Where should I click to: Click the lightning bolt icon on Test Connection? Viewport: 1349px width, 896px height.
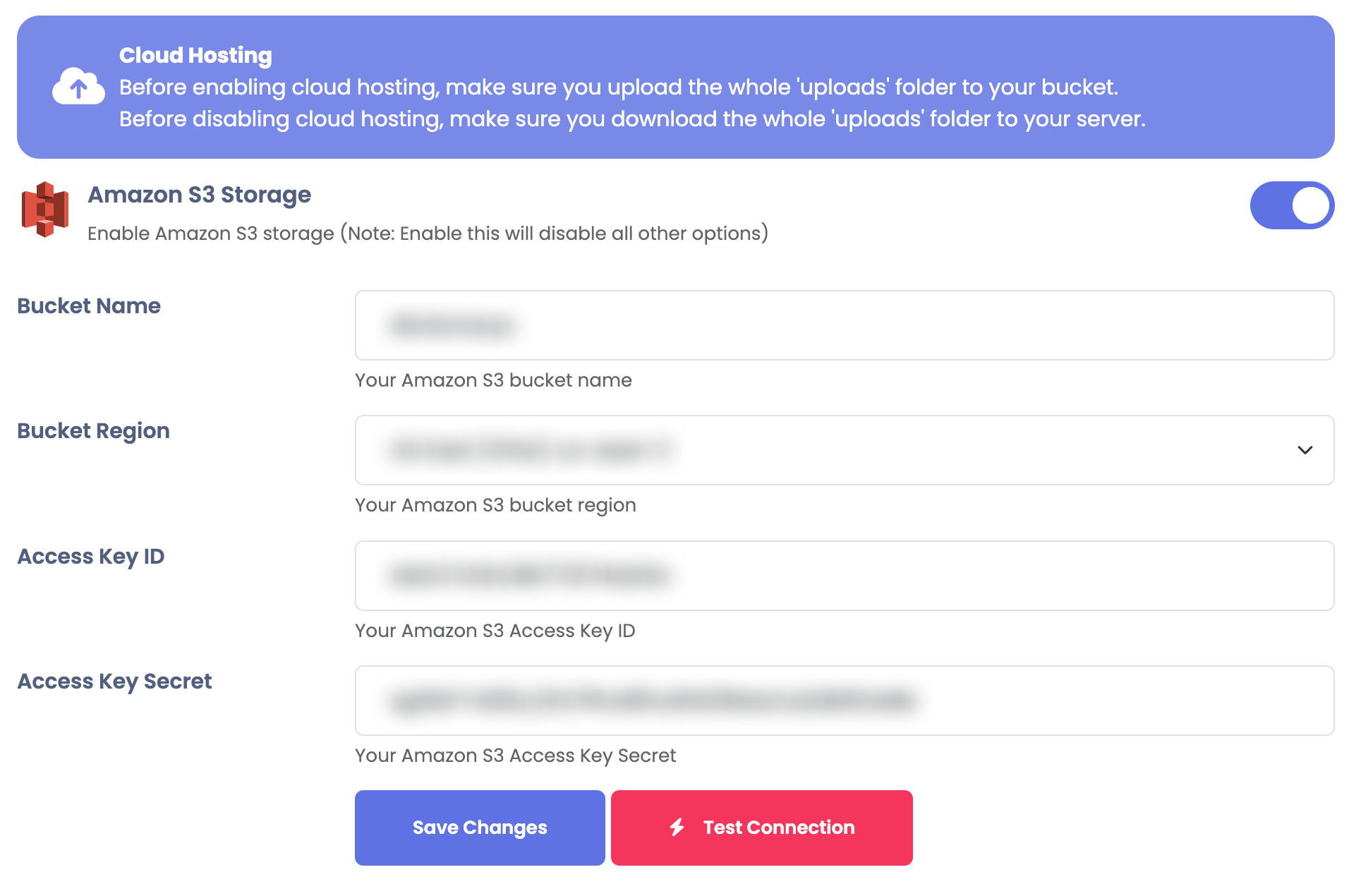point(677,827)
